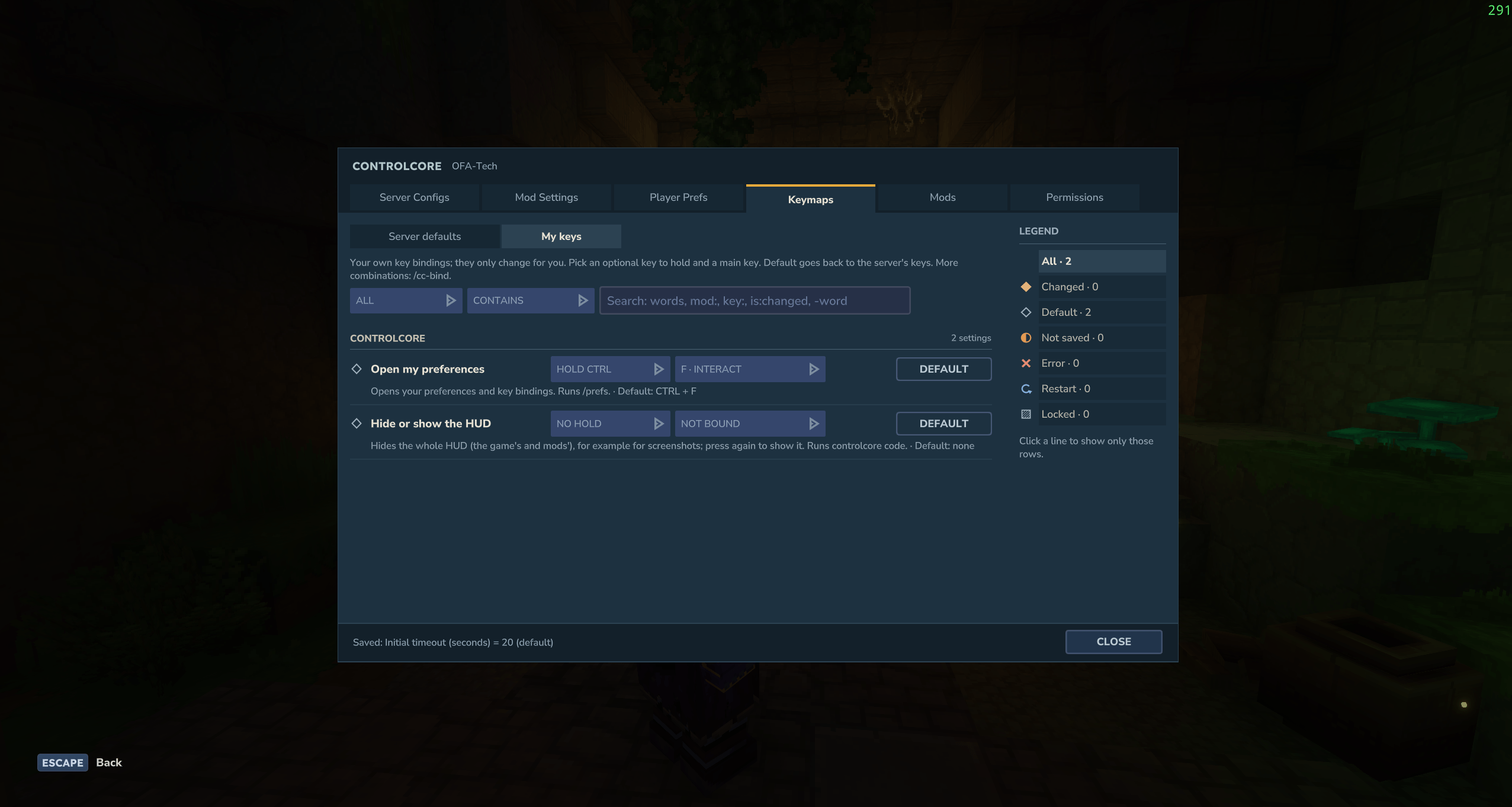Image resolution: width=1512 pixels, height=807 pixels.
Task: Open the ALL filter dropdown
Action: 406,300
